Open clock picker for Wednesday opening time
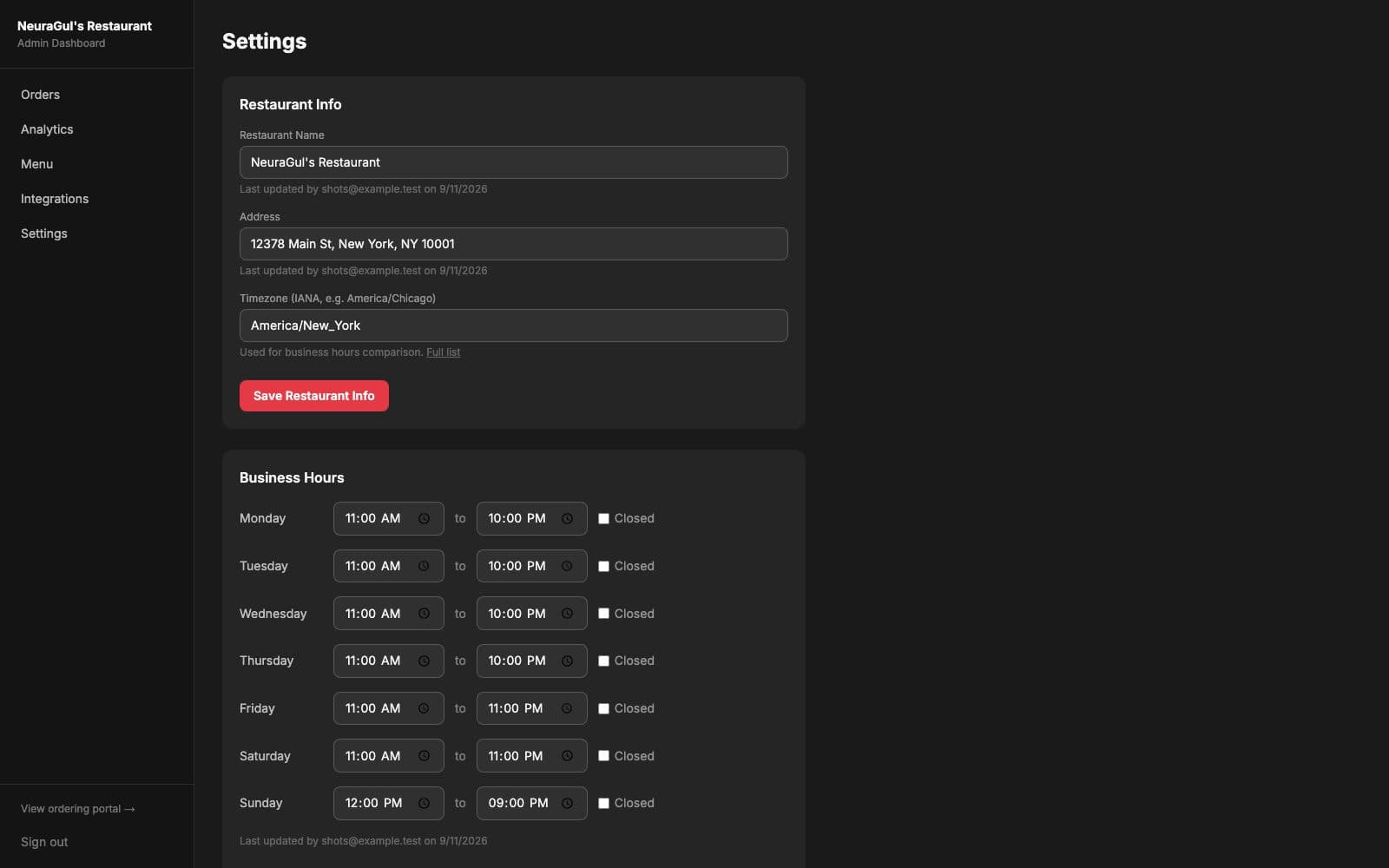 pyautogui.click(x=424, y=614)
